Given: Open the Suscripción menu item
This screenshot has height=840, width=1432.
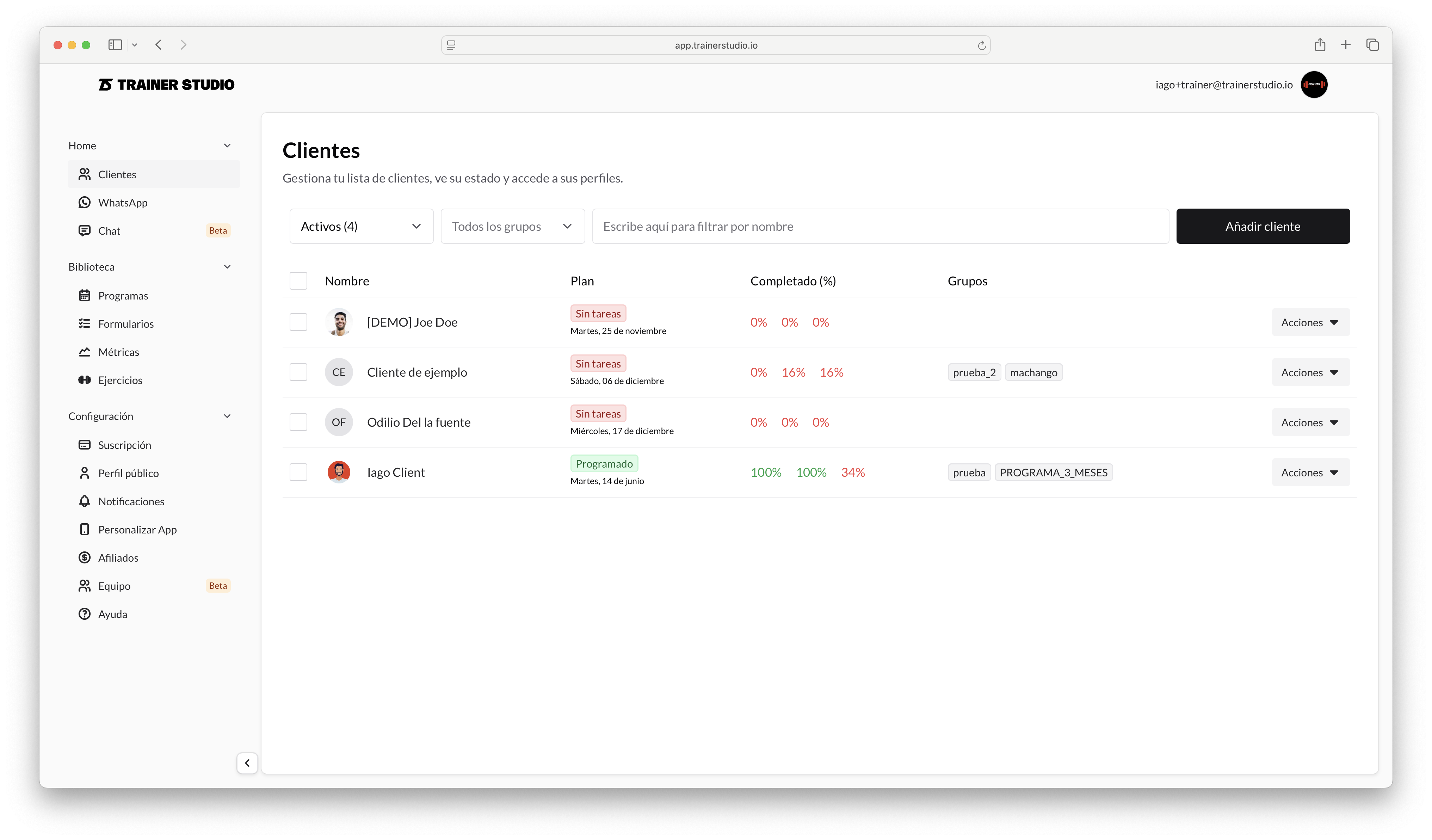Looking at the screenshot, I should 124,444.
